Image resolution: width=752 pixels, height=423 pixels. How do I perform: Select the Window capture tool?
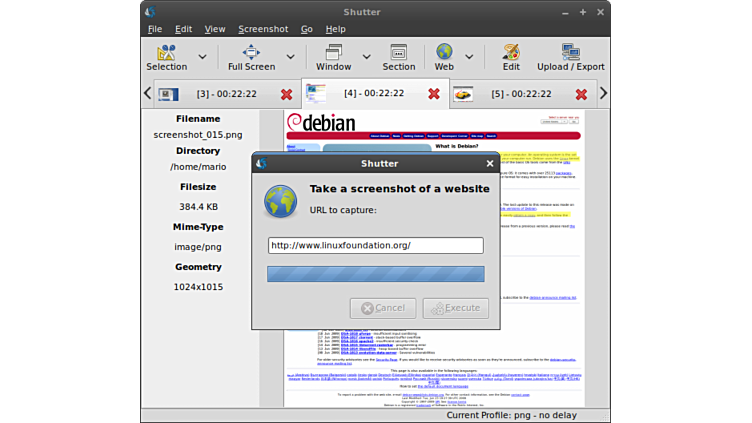[333, 52]
